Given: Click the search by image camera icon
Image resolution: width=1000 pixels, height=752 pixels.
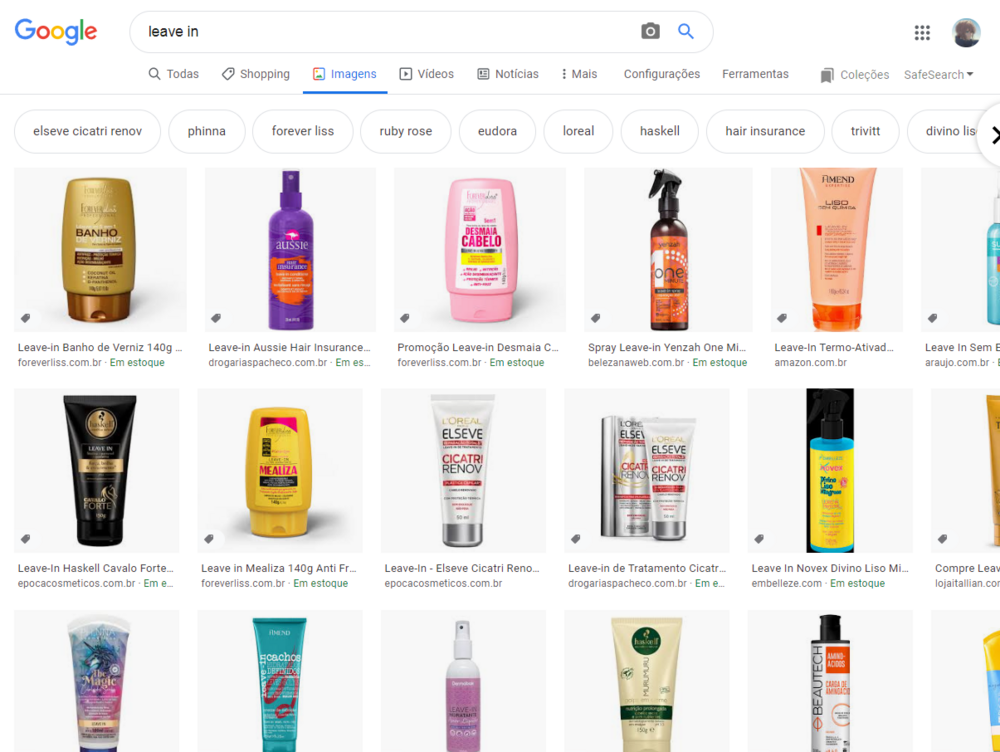Looking at the screenshot, I should [x=650, y=31].
